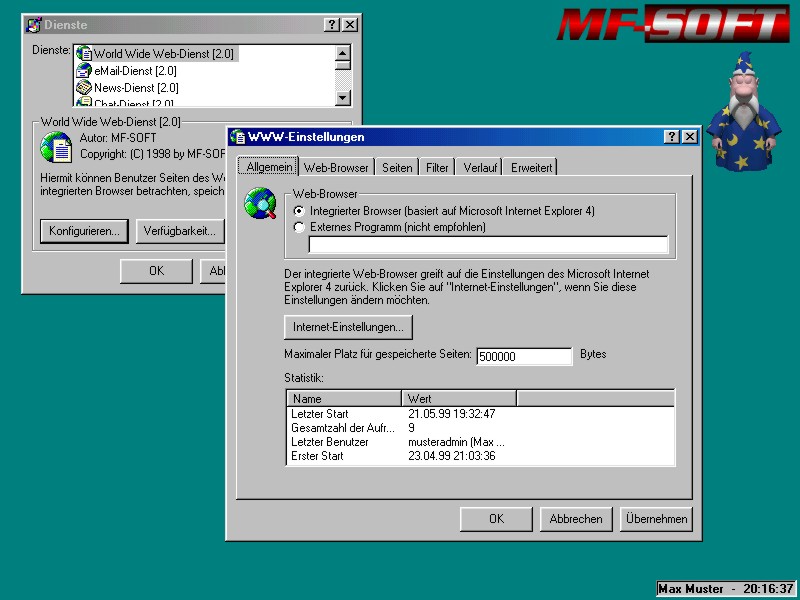Viewport: 800px width, 600px height.
Task: Click the Übernehmen button
Action: coord(656,519)
